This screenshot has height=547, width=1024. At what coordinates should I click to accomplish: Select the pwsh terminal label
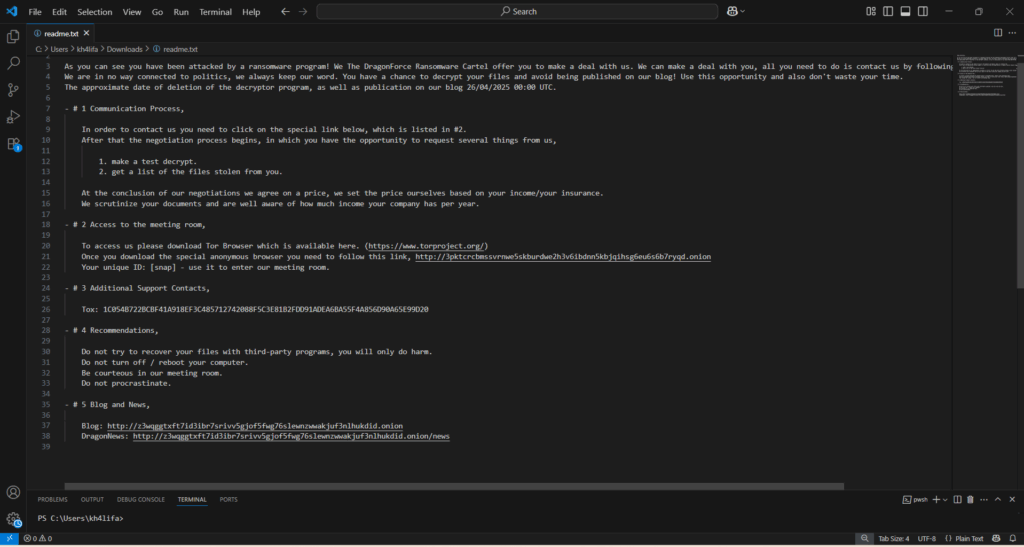point(915,499)
